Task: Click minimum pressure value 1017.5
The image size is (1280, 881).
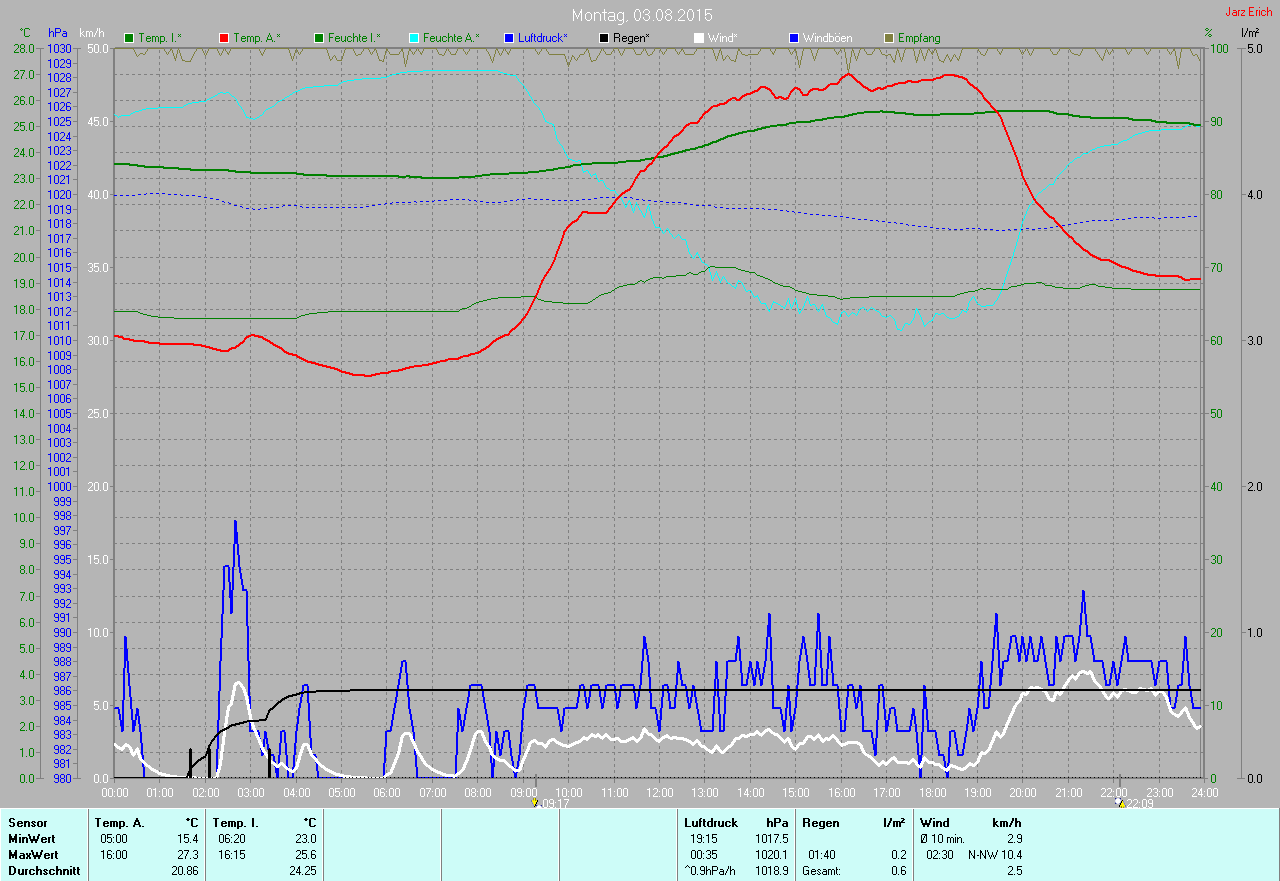Action: [x=772, y=839]
